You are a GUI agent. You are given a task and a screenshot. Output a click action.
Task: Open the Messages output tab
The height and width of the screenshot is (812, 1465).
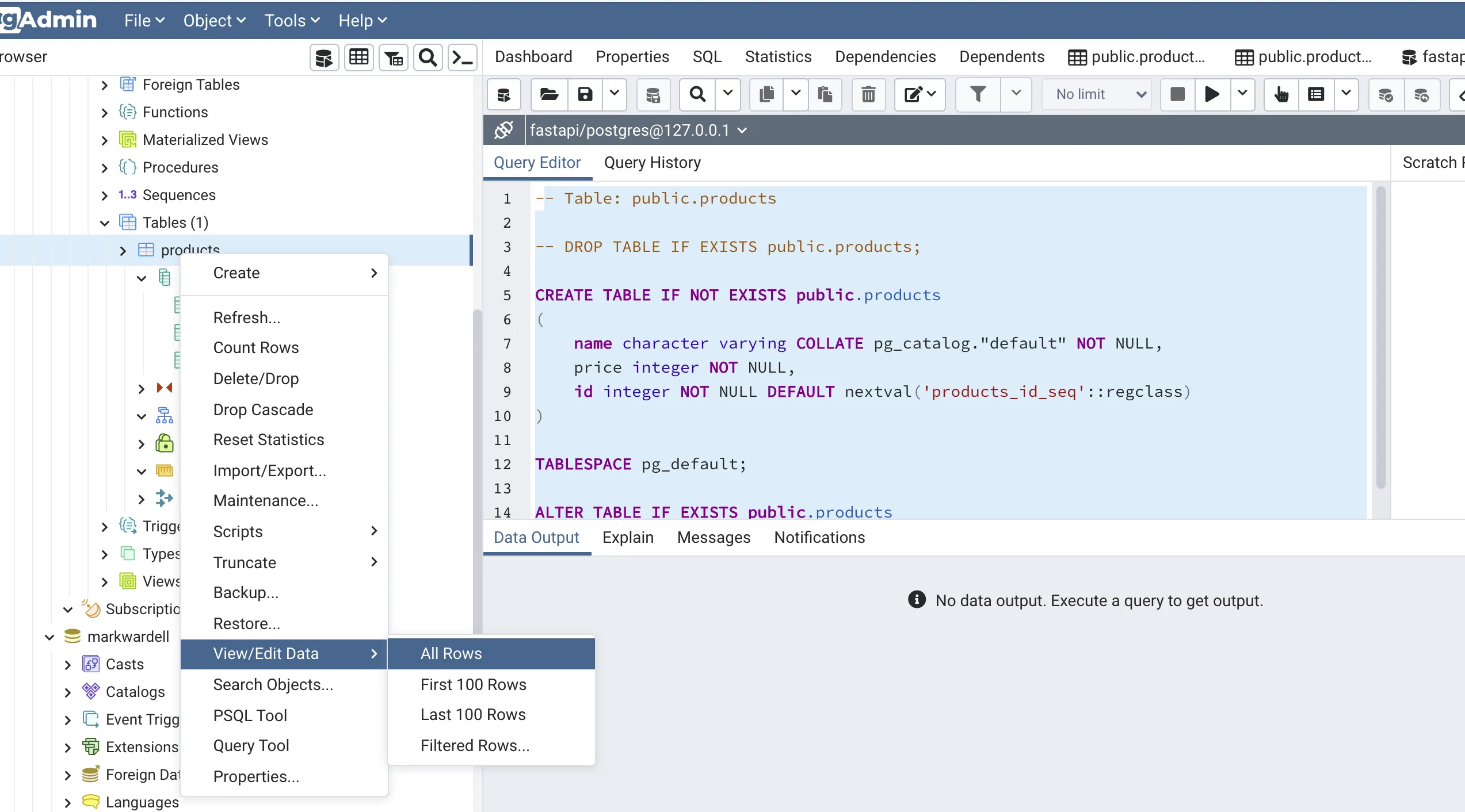click(714, 537)
